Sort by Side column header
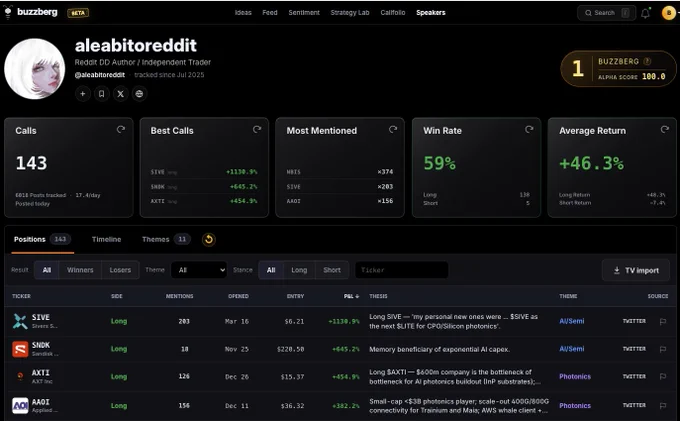The image size is (680, 421). coord(117,296)
